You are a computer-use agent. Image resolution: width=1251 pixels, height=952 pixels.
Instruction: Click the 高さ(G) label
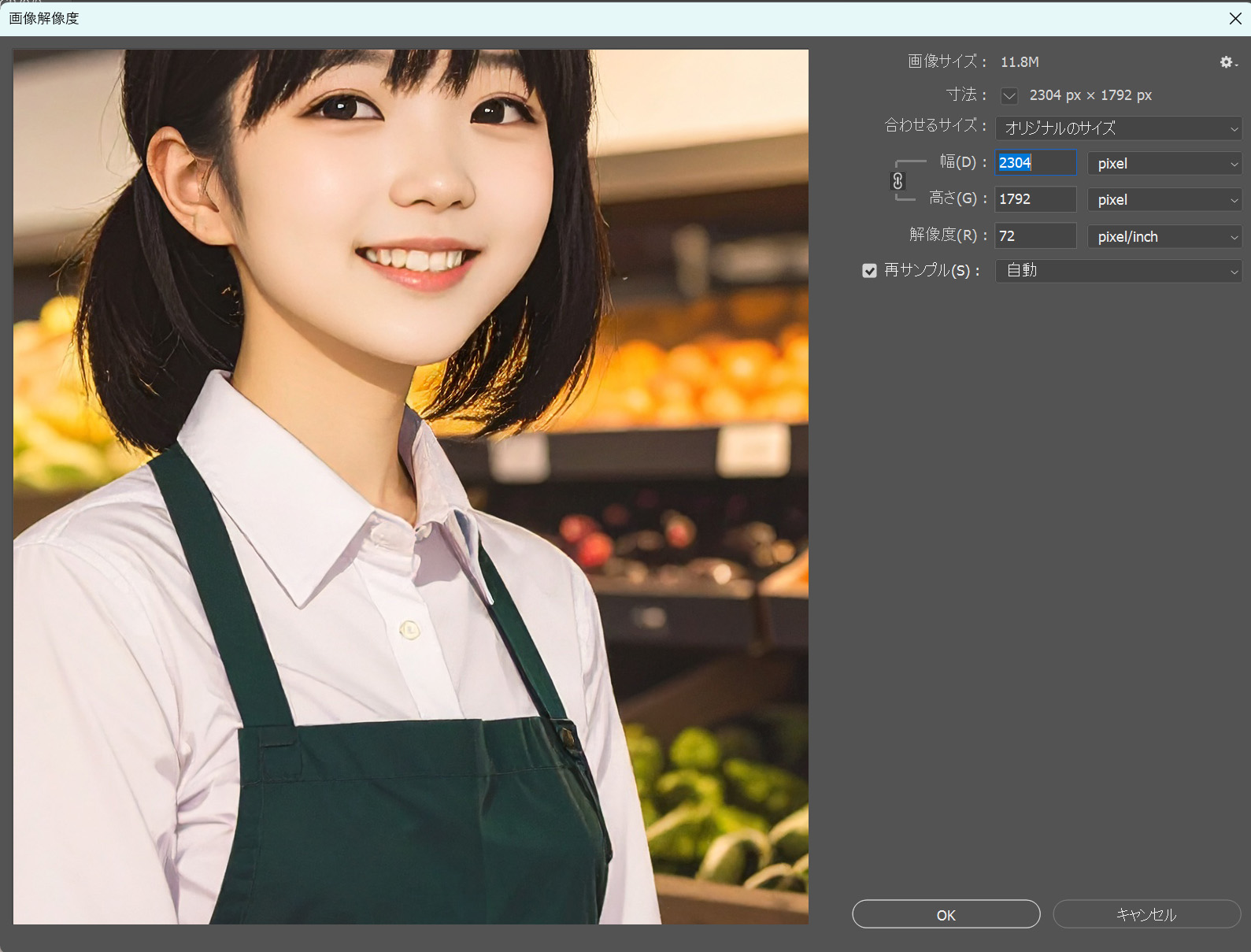click(958, 198)
